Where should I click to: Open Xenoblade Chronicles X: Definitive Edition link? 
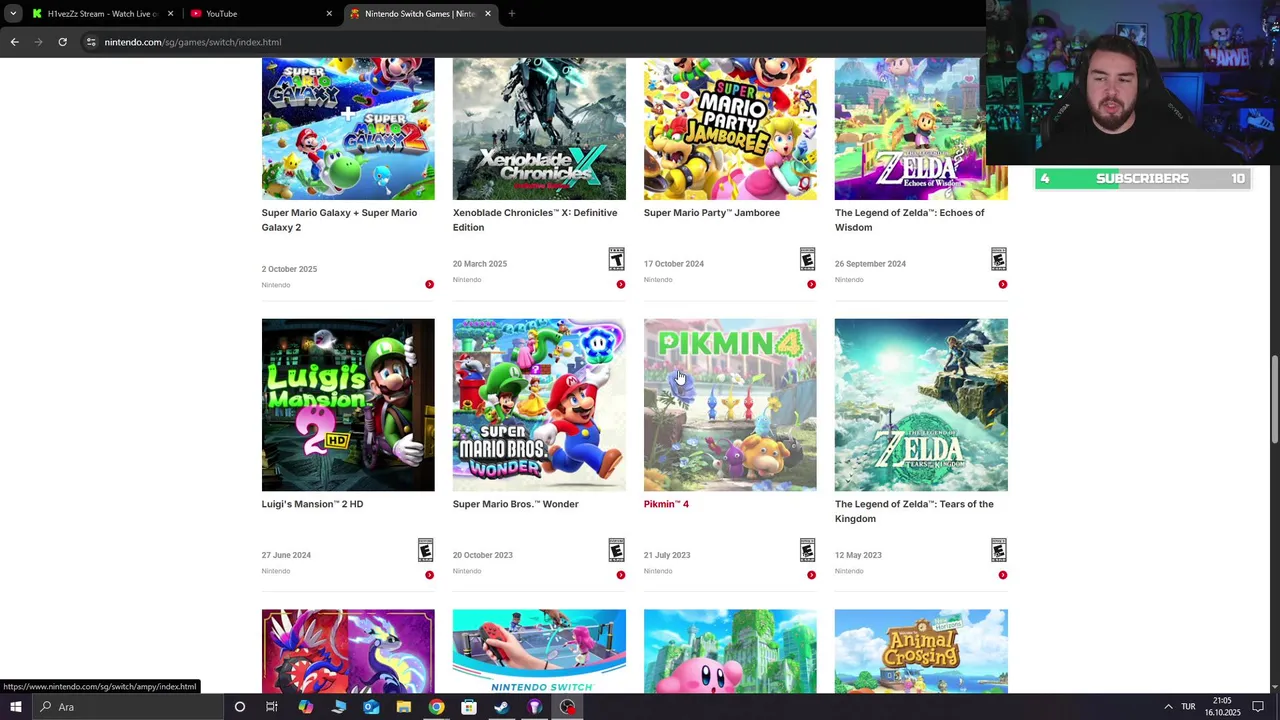(535, 220)
